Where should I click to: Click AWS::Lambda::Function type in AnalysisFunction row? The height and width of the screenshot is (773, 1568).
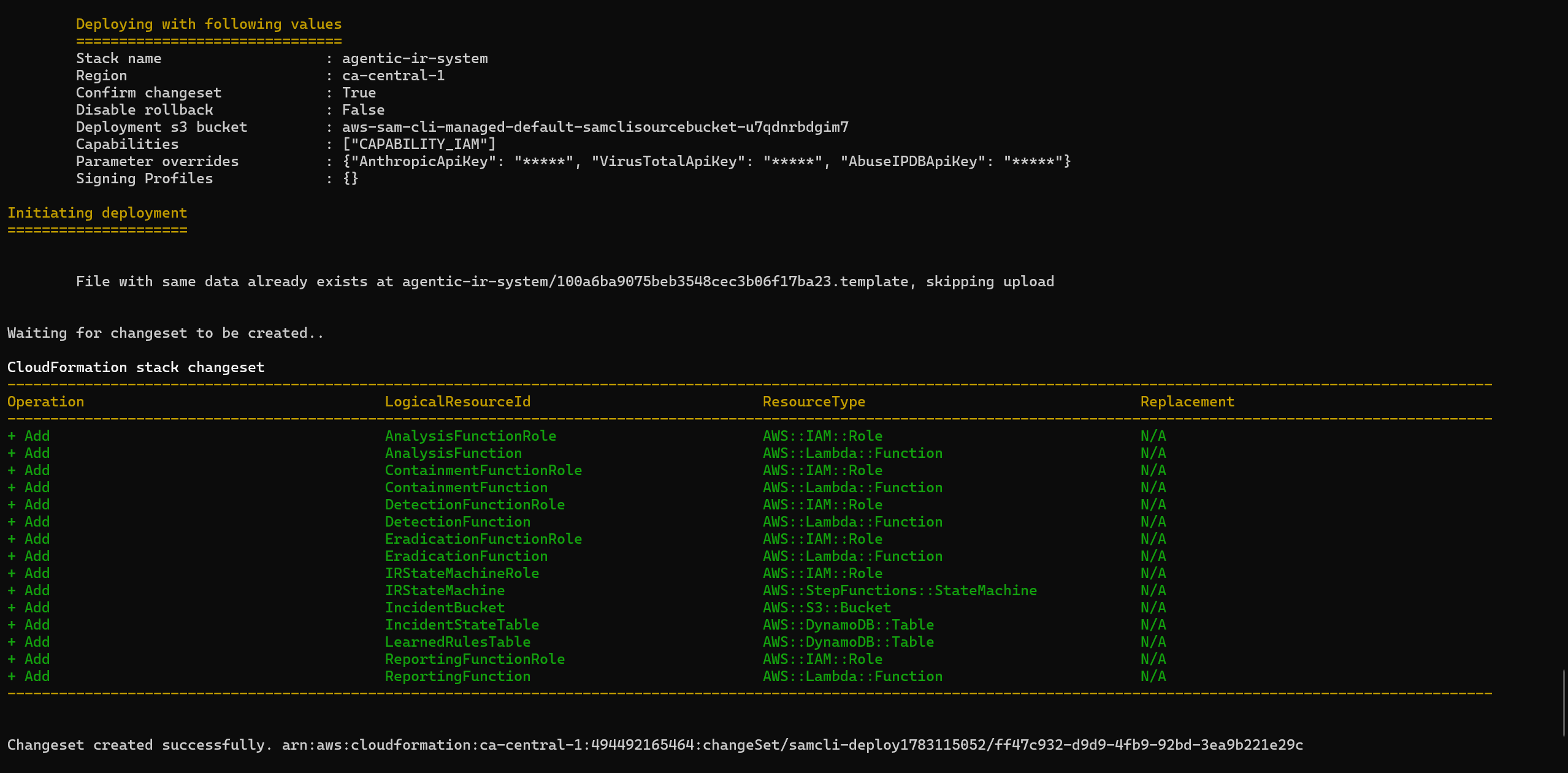[852, 453]
